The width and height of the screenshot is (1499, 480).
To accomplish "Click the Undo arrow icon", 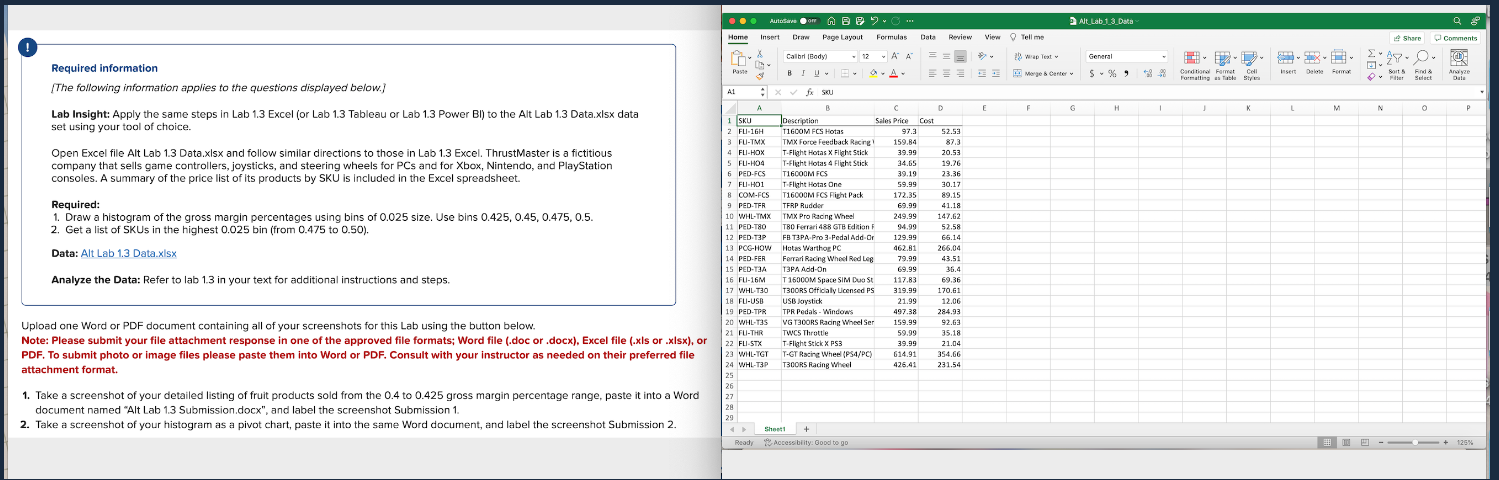I will [x=874, y=21].
